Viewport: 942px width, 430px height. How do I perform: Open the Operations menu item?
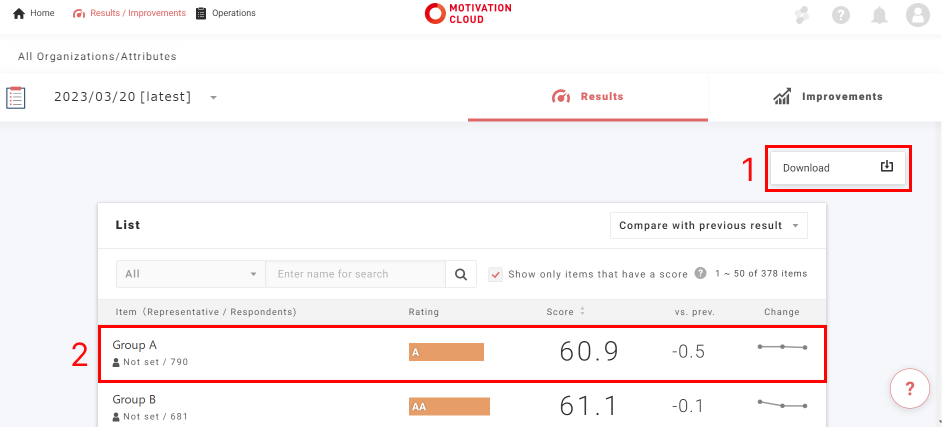coord(225,13)
